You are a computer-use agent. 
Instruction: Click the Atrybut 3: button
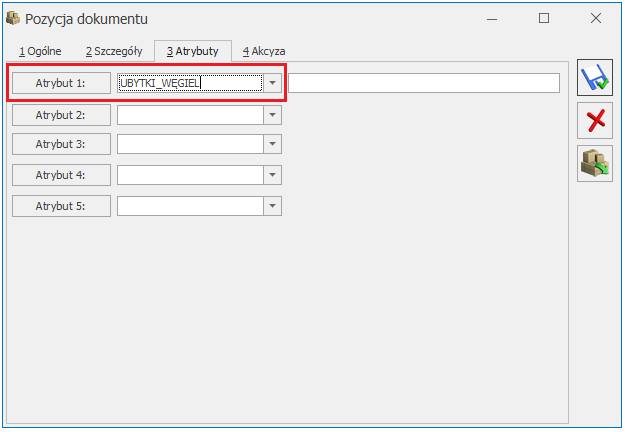[x=61, y=144]
